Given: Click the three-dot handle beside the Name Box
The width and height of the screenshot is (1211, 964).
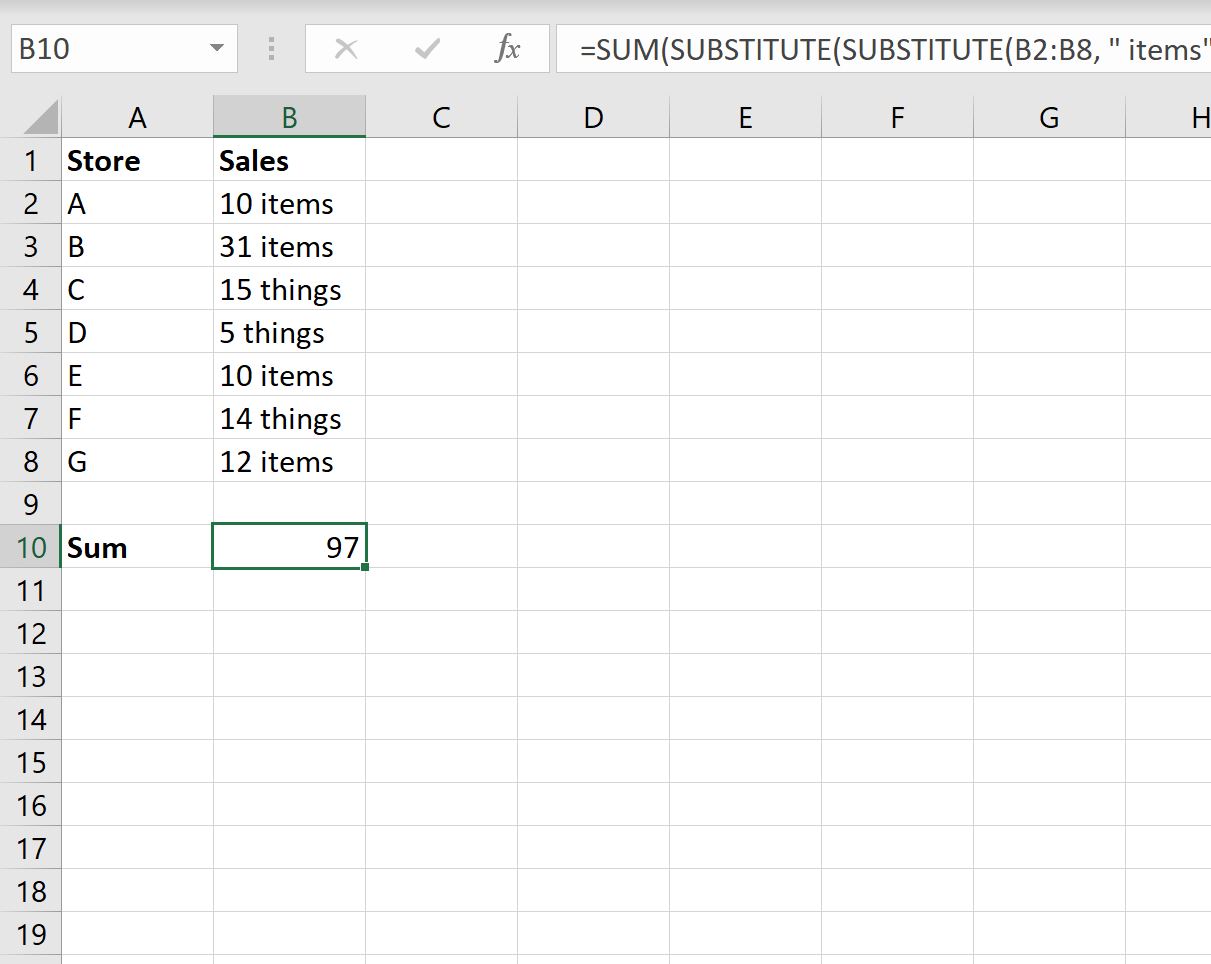Looking at the screenshot, I should coord(270,48).
